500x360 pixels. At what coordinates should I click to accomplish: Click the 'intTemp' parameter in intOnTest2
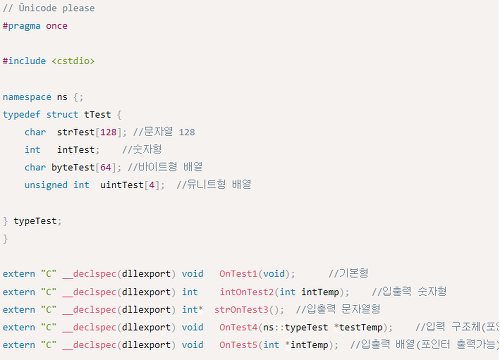pos(320,292)
